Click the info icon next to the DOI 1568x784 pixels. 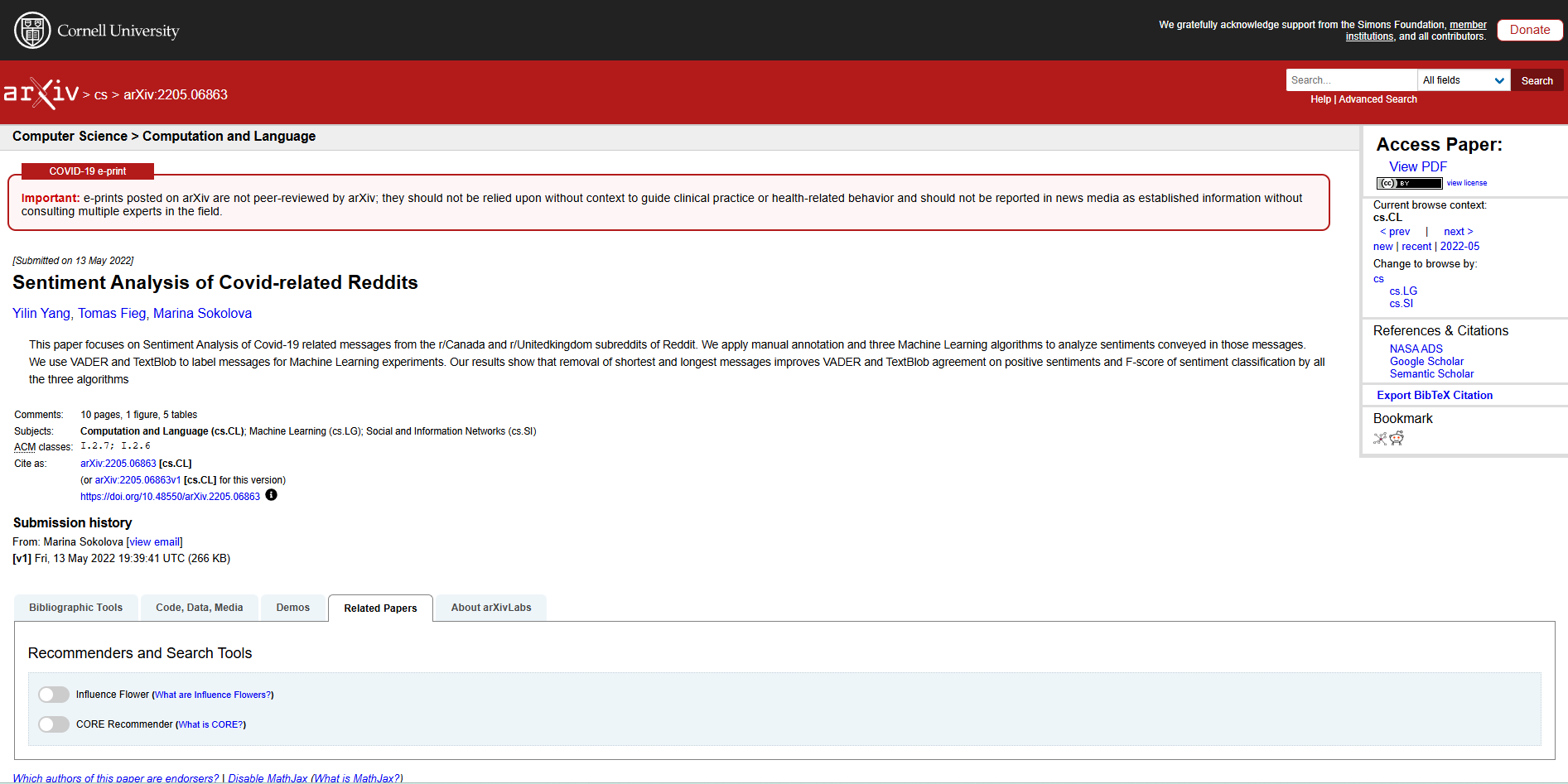pyautogui.click(x=271, y=495)
